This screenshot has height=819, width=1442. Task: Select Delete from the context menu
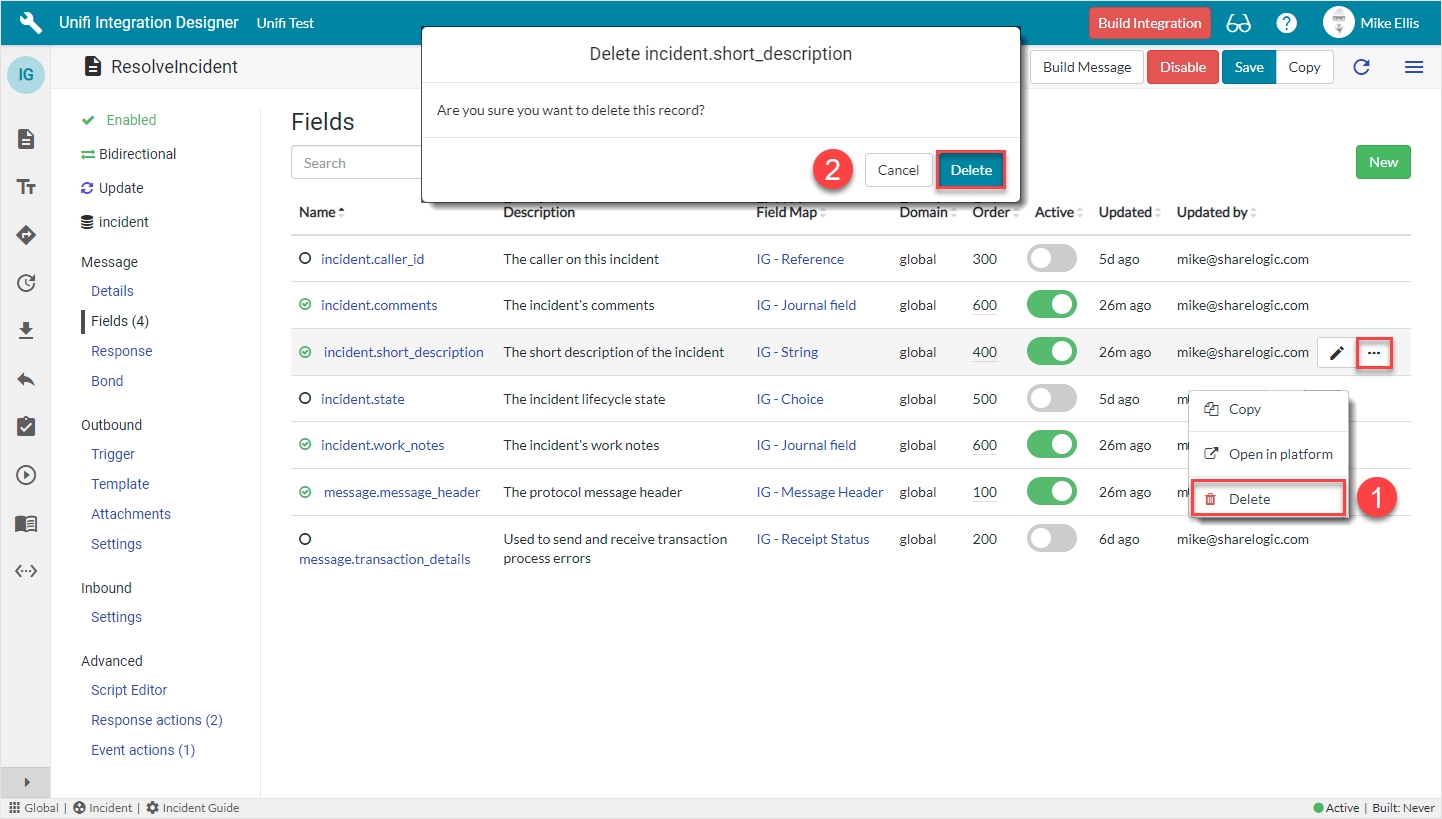(1249, 499)
